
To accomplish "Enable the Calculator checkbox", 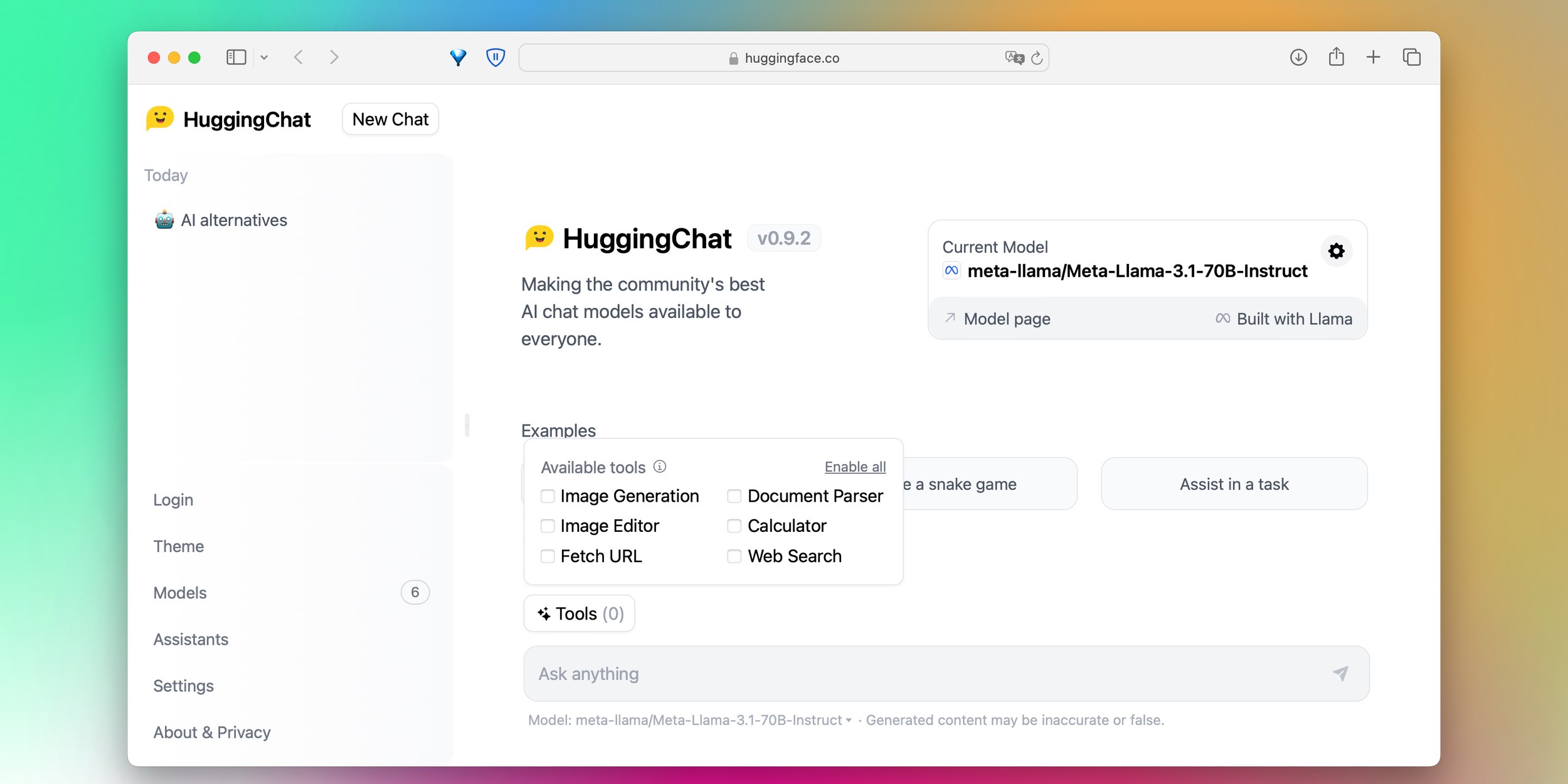I will tap(734, 526).
